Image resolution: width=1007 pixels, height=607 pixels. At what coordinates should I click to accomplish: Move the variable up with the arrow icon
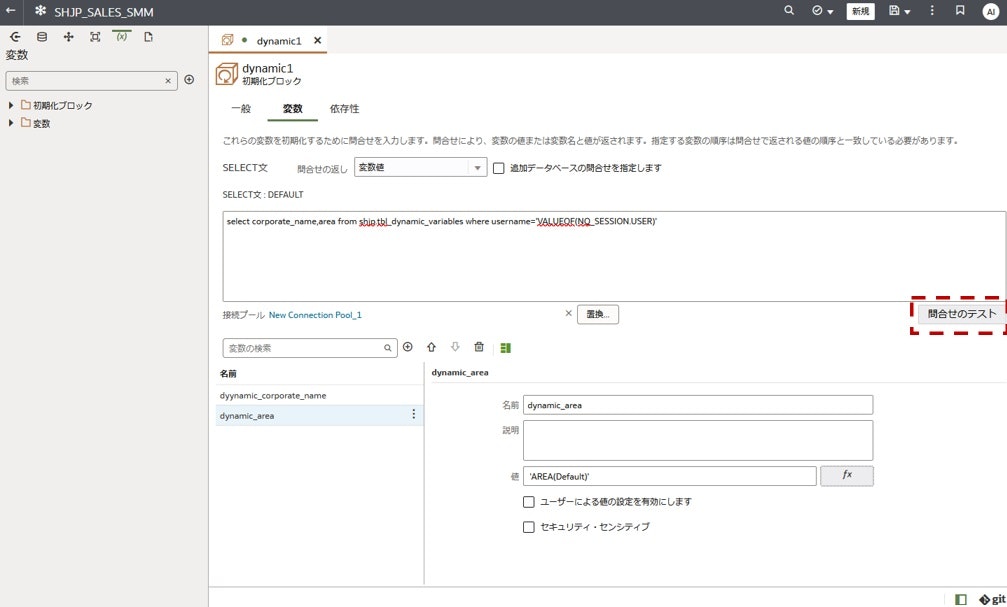(432, 347)
